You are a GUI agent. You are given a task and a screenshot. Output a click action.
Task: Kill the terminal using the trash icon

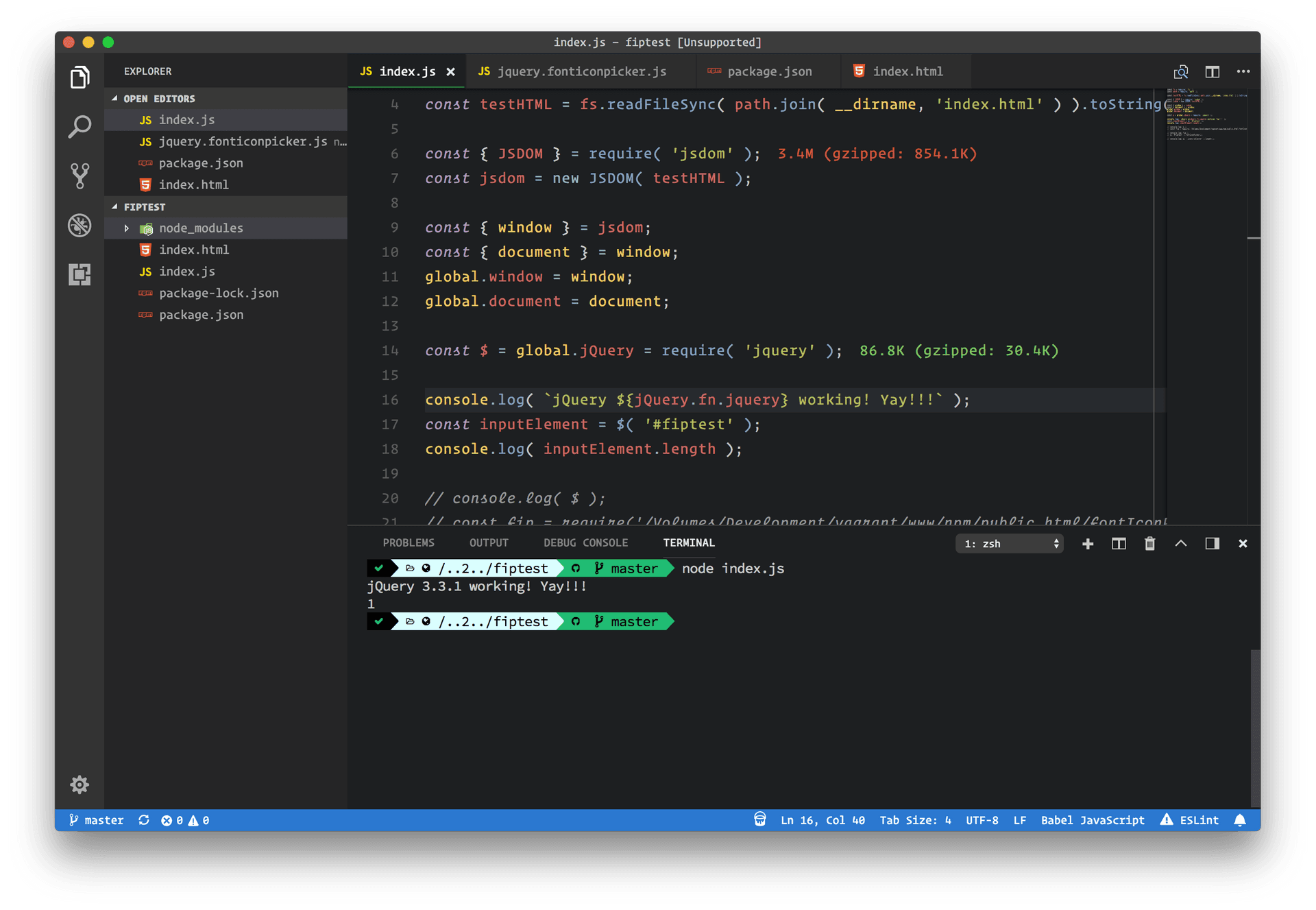(x=1149, y=543)
